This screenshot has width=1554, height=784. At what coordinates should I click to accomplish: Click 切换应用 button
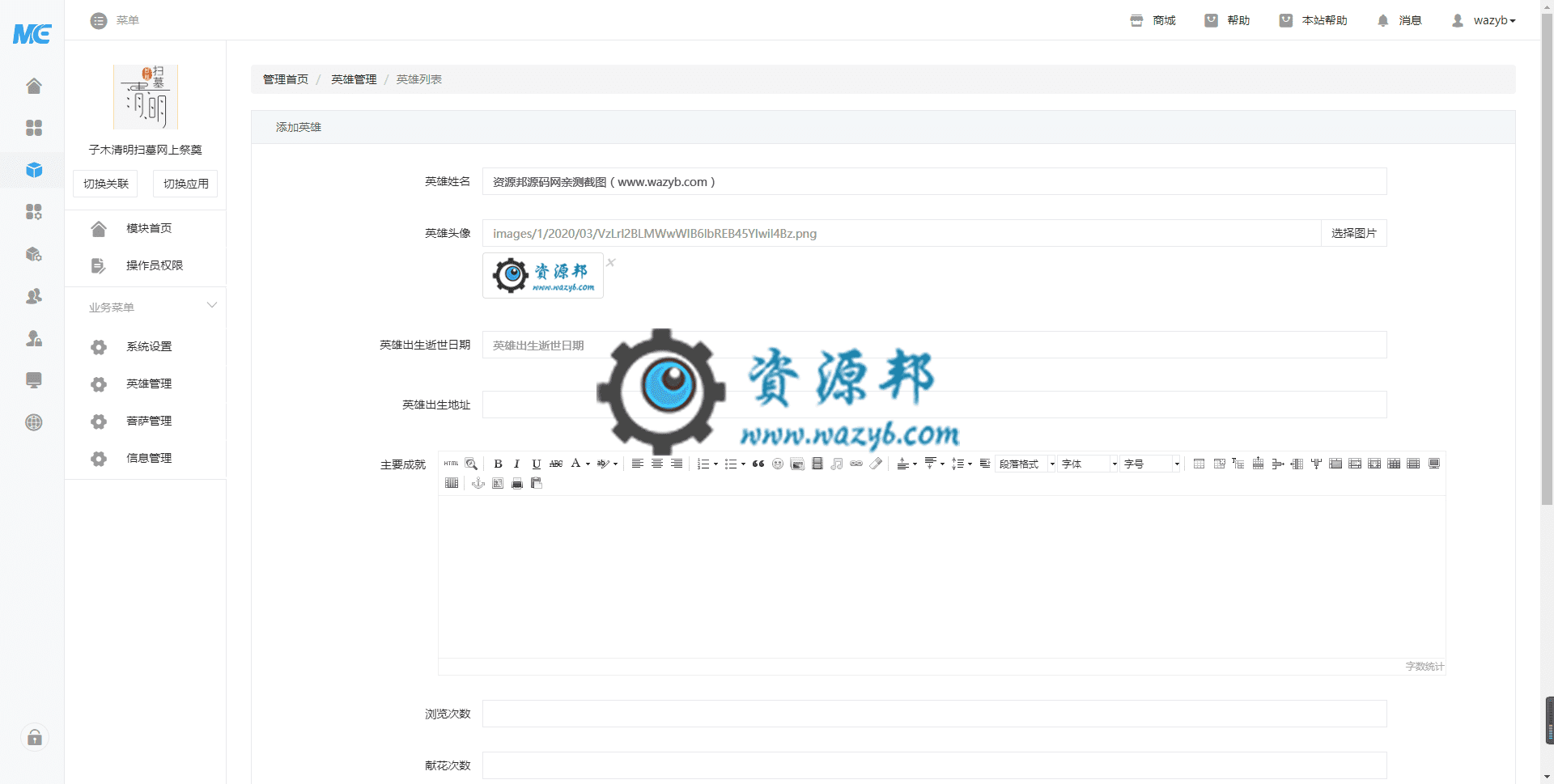click(x=185, y=184)
